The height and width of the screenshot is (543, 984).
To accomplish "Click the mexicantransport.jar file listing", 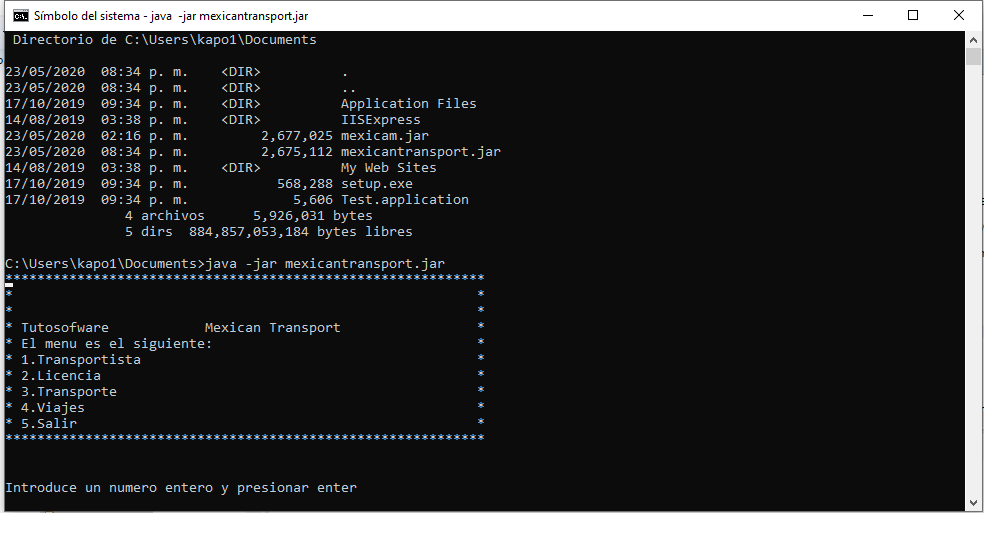I will pyautogui.click(x=253, y=152).
